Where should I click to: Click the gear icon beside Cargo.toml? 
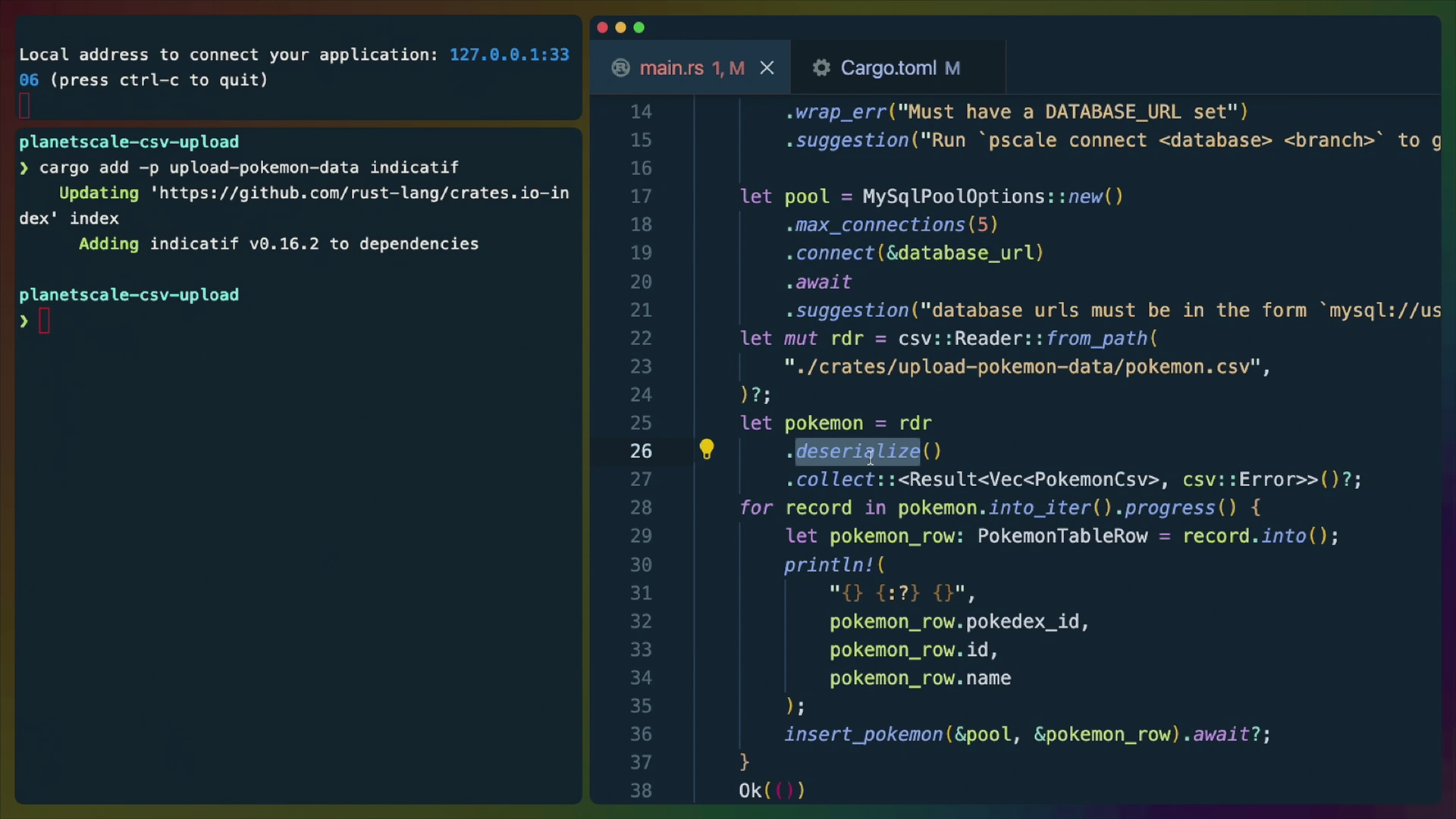pos(821,67)
